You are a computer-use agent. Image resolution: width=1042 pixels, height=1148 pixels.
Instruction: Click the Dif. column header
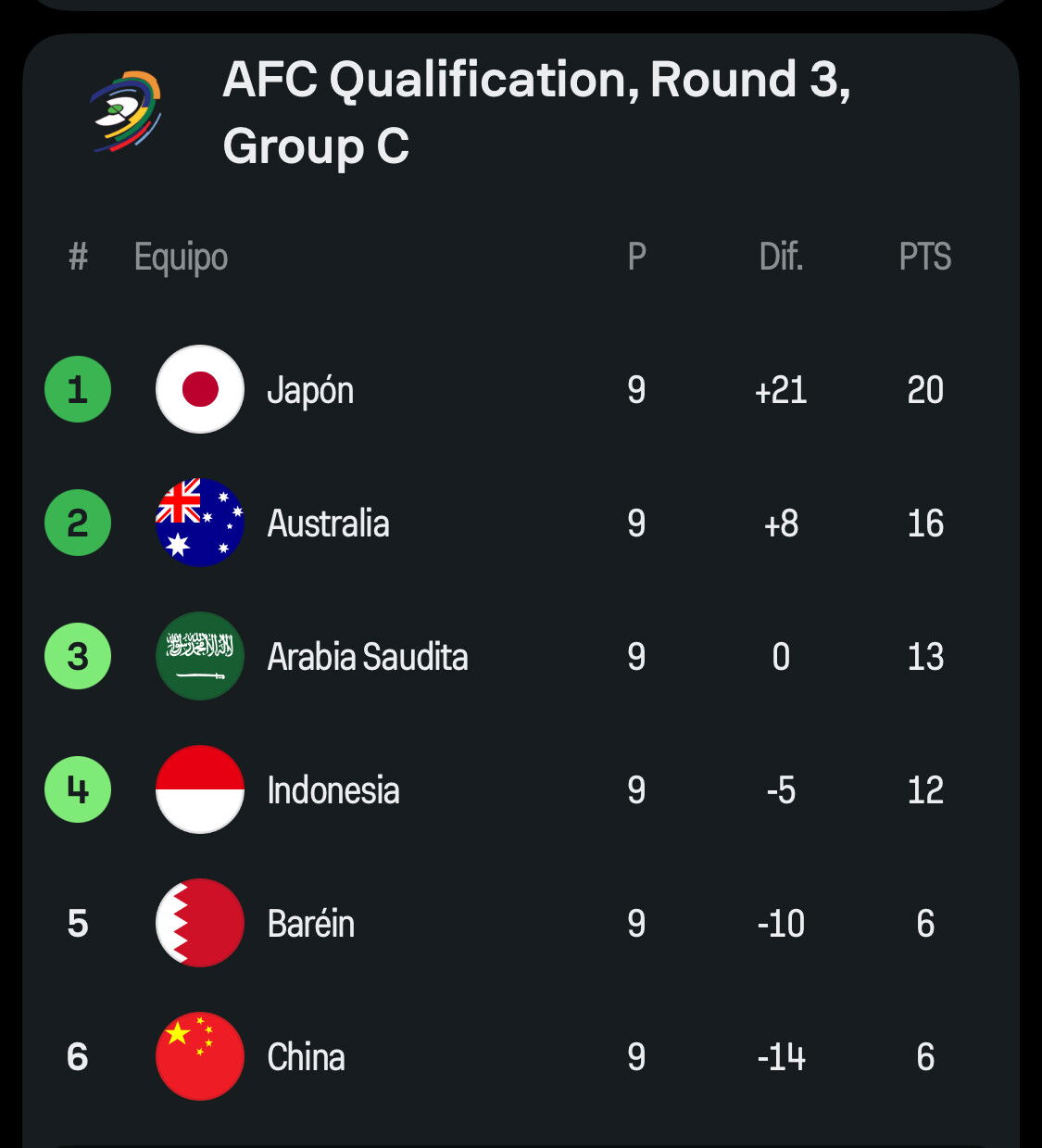click(781, 257)
